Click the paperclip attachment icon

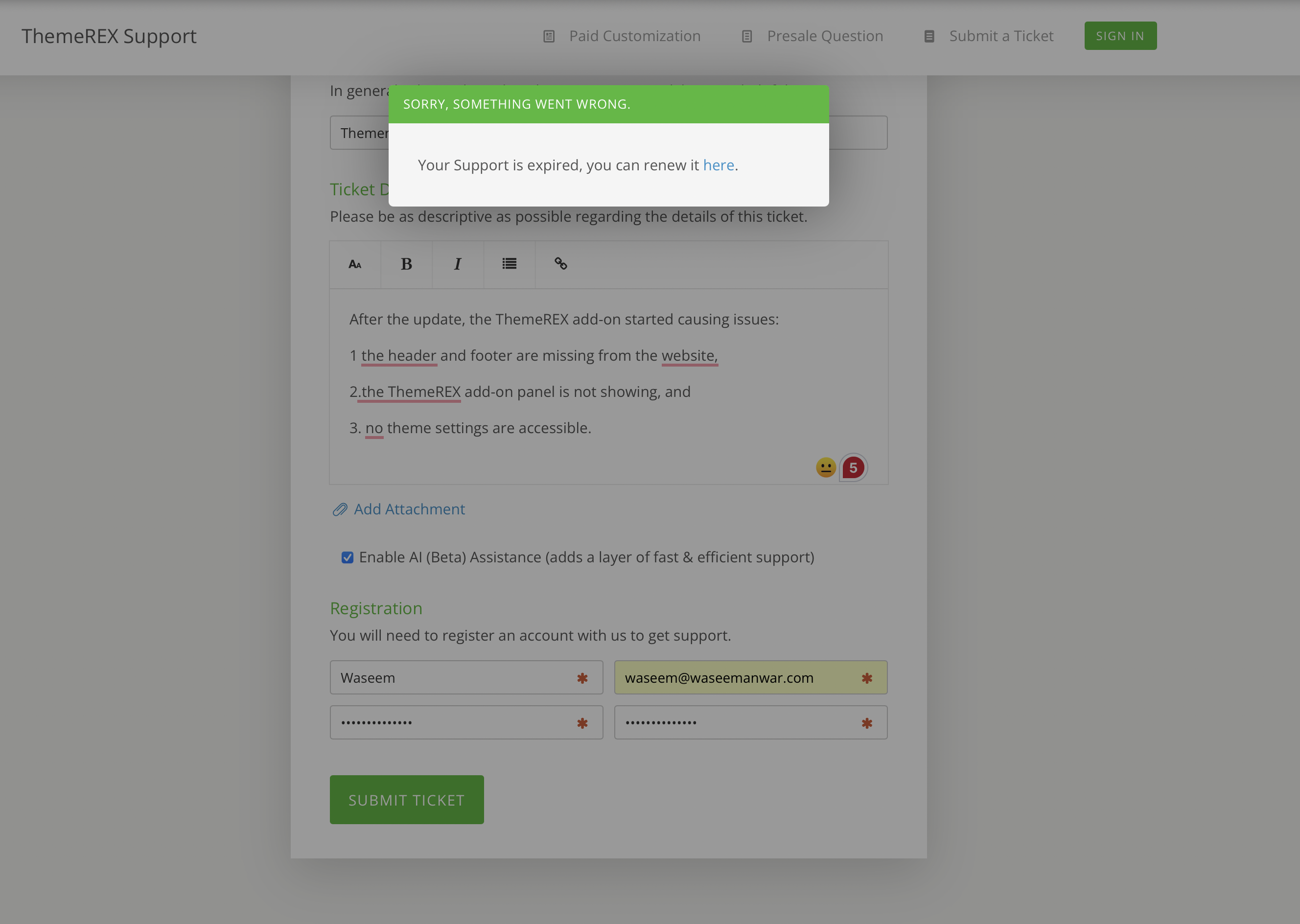340,509
